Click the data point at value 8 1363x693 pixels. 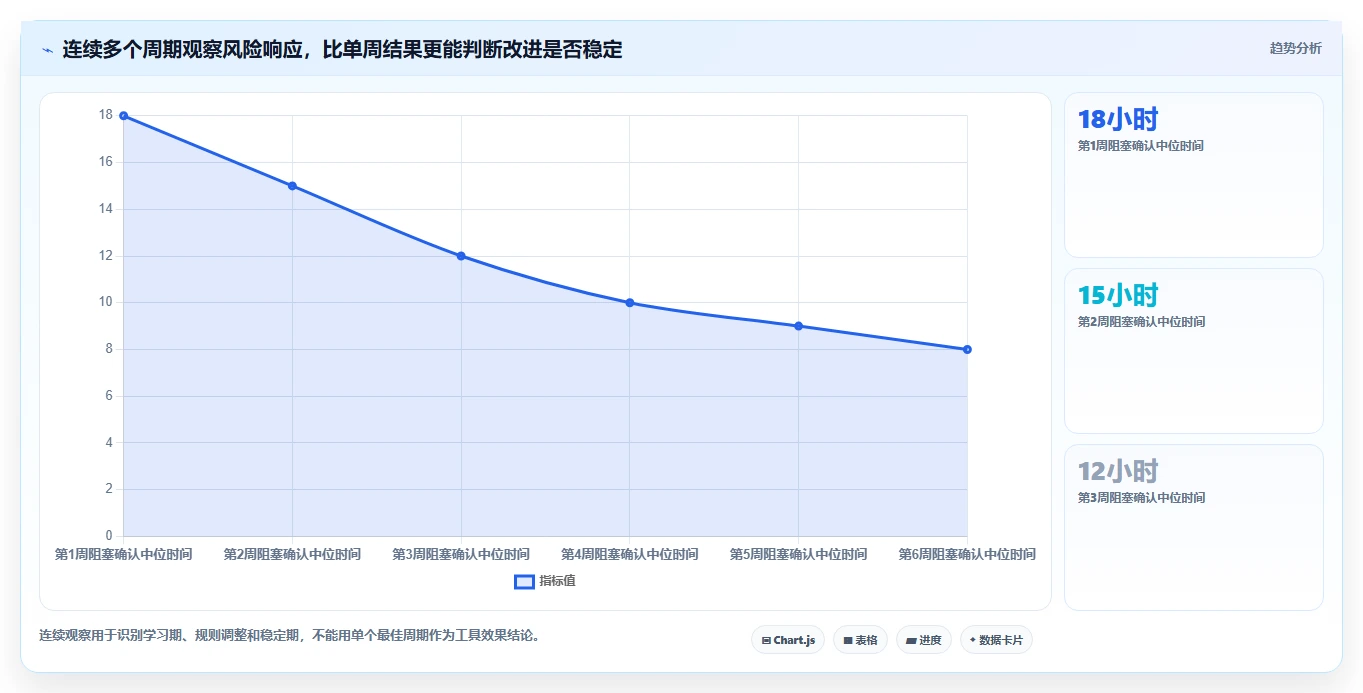tap(967, 349)
